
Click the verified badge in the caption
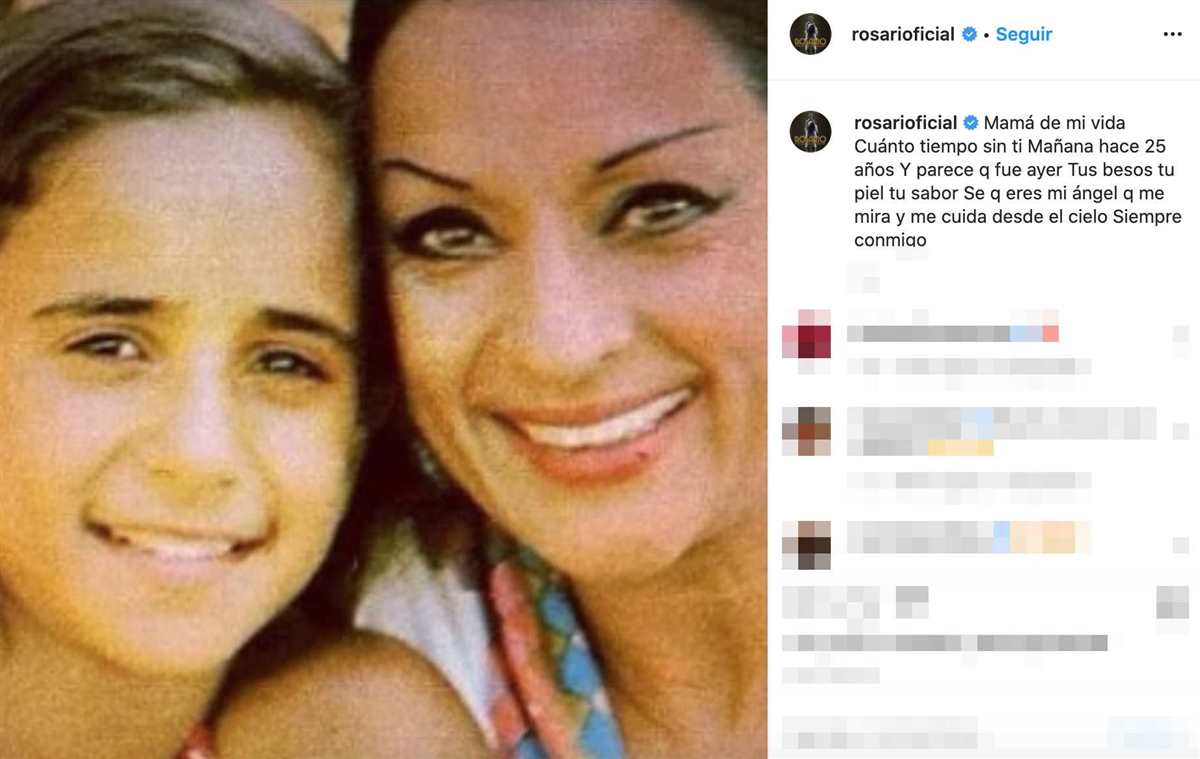(971, 123)
